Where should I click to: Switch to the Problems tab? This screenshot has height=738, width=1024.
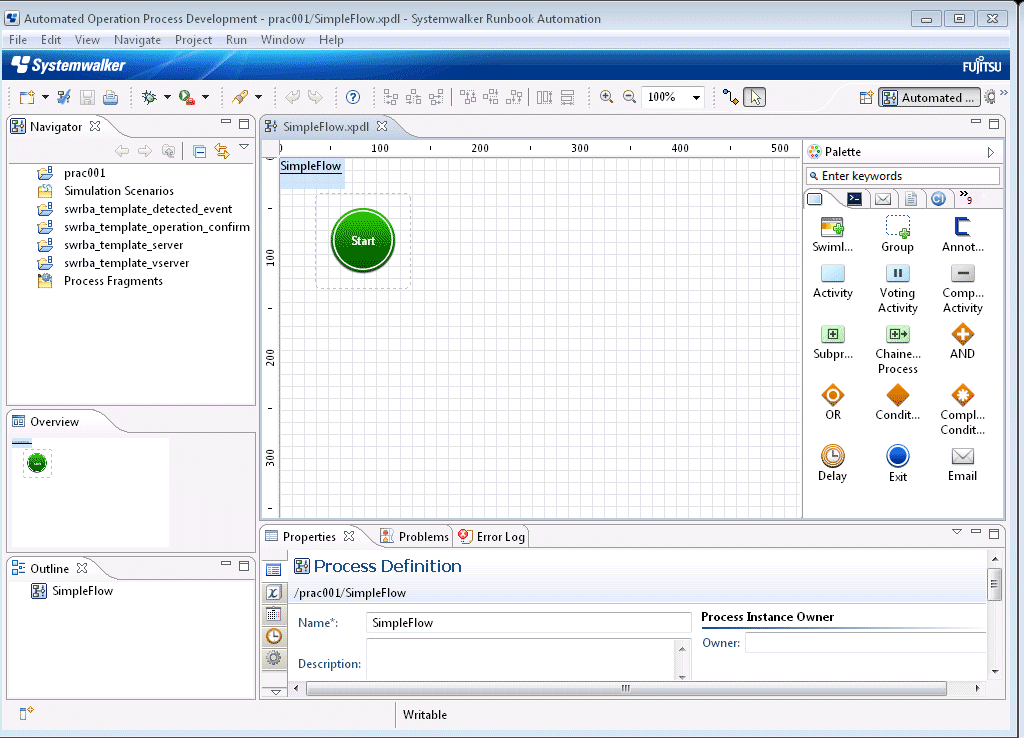pos(414,536)
